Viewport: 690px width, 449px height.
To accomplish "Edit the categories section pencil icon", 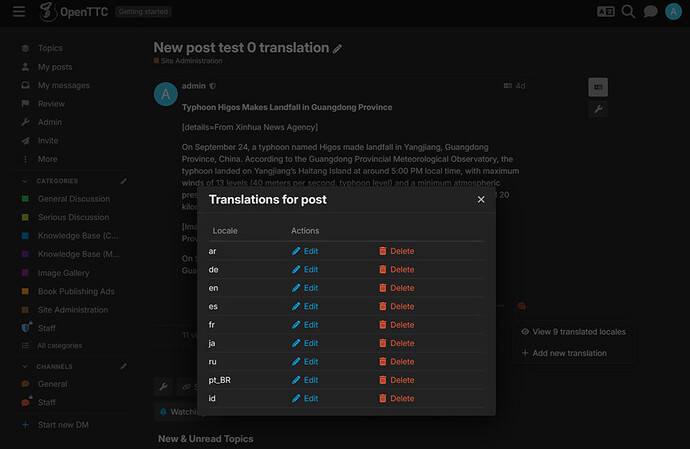I will pos(124,181).
